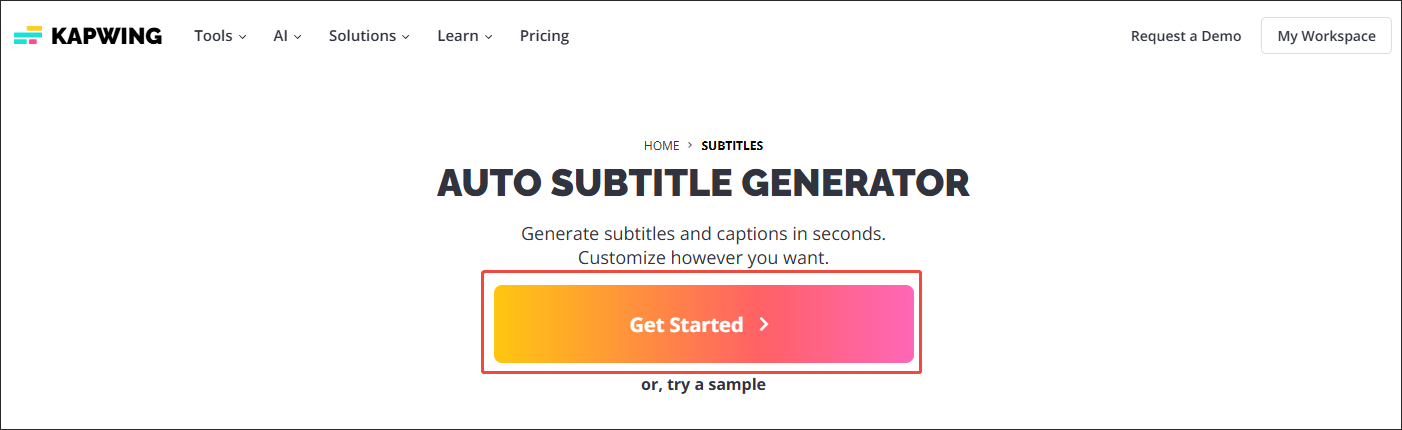The width and height of the screenshot is (1402, 430).
Task: Select the "or, try a sample" link
Action: tap(703, 385)
